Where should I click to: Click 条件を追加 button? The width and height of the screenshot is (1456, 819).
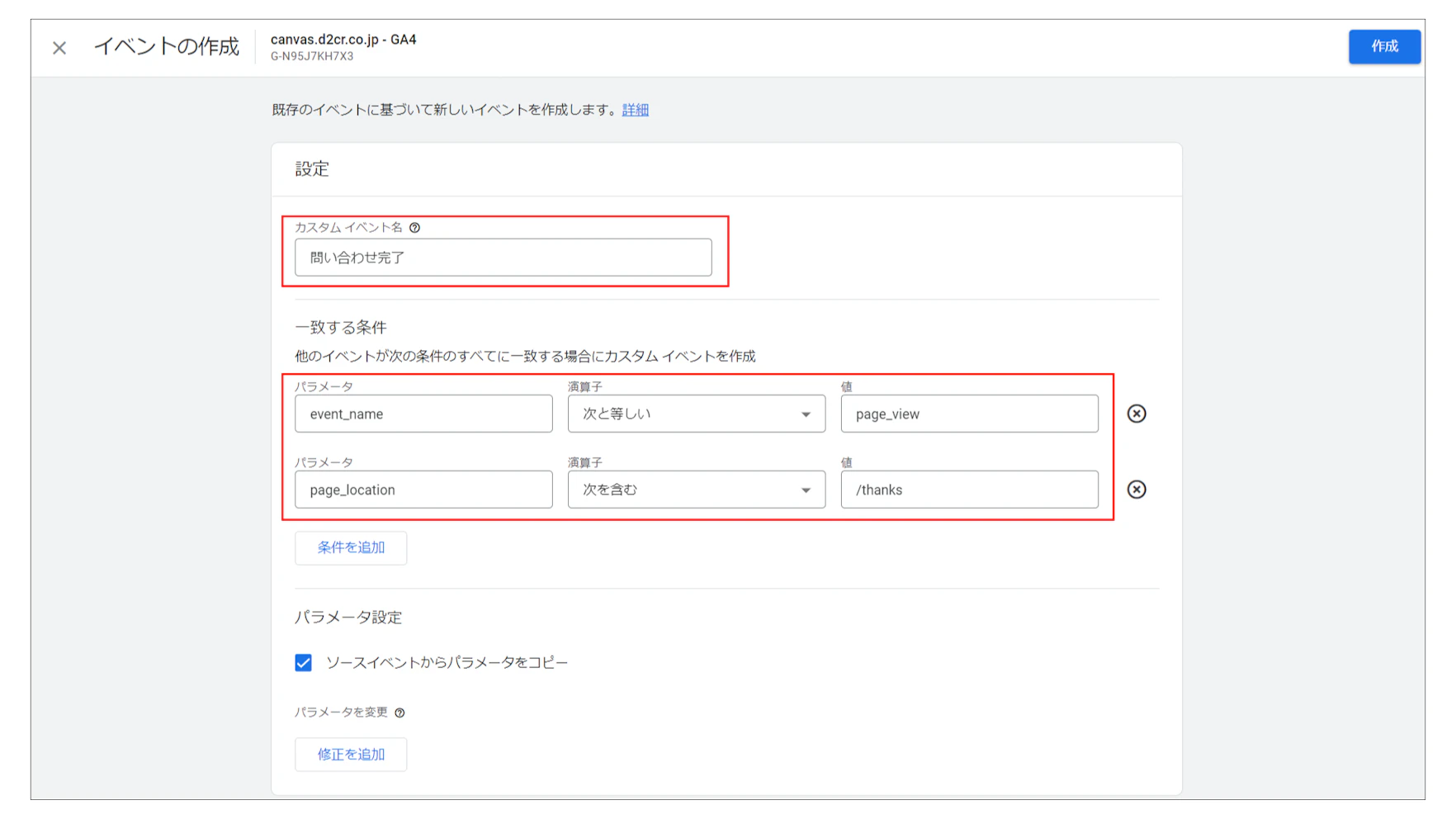pyautogui.click(x=351, y=547)
